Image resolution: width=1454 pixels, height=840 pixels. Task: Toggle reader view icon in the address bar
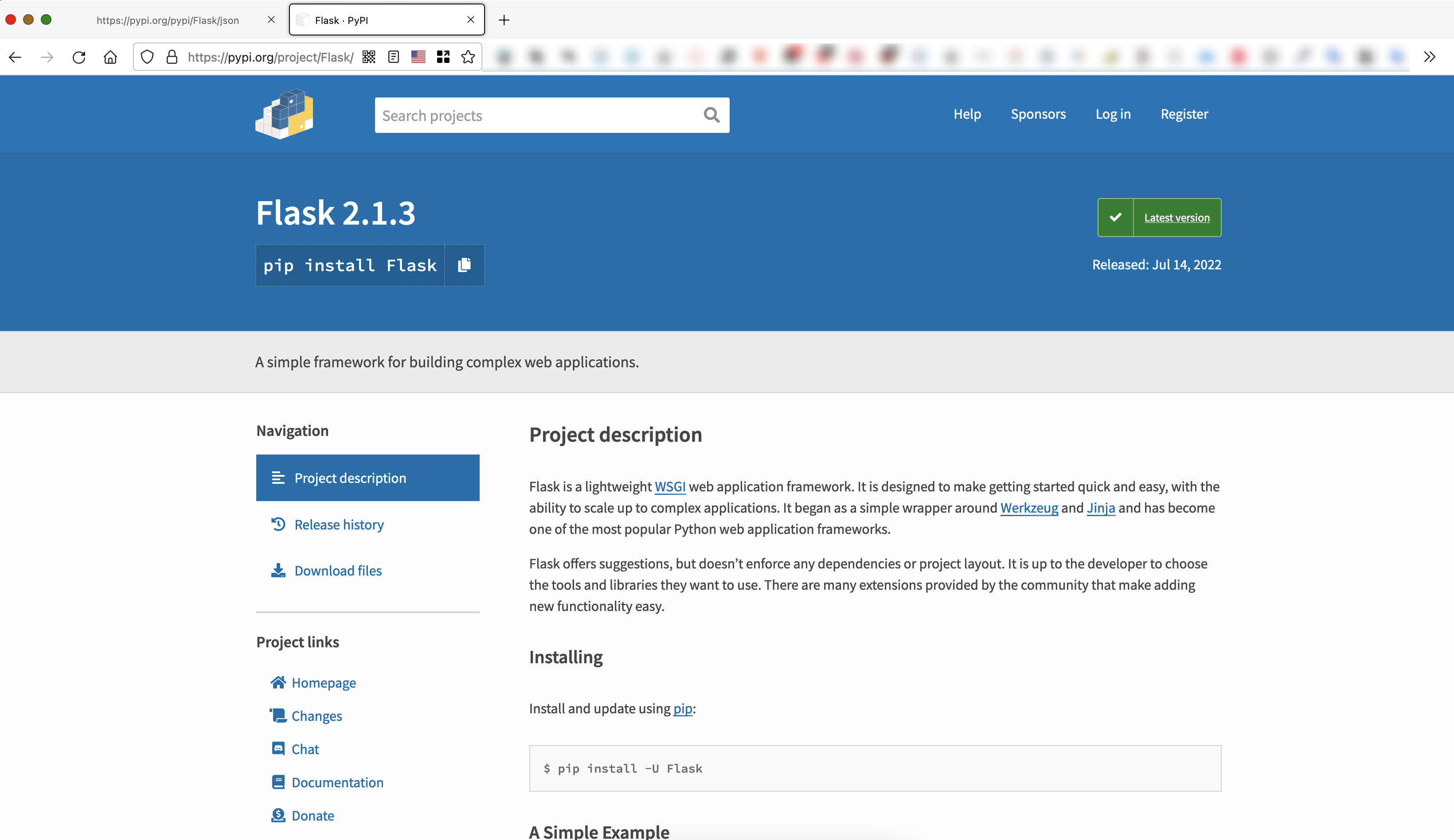coord(394,57)
